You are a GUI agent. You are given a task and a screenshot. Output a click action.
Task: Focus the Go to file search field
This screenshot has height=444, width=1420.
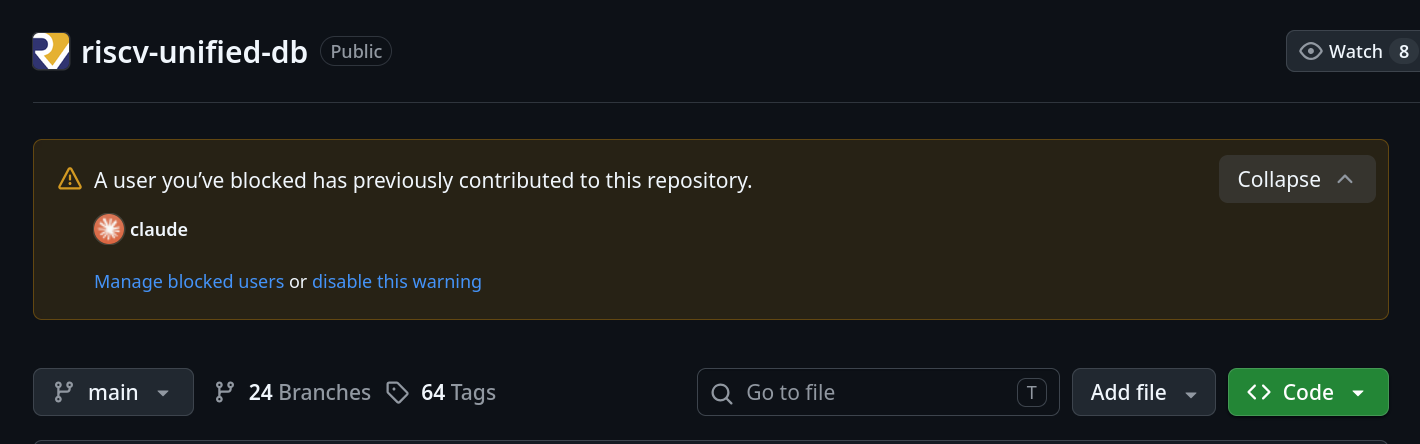coord(878,392)
